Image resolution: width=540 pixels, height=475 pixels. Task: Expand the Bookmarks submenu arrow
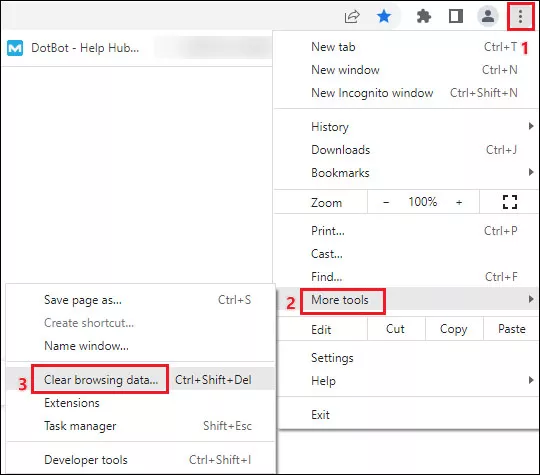click(x=531, y=172)
